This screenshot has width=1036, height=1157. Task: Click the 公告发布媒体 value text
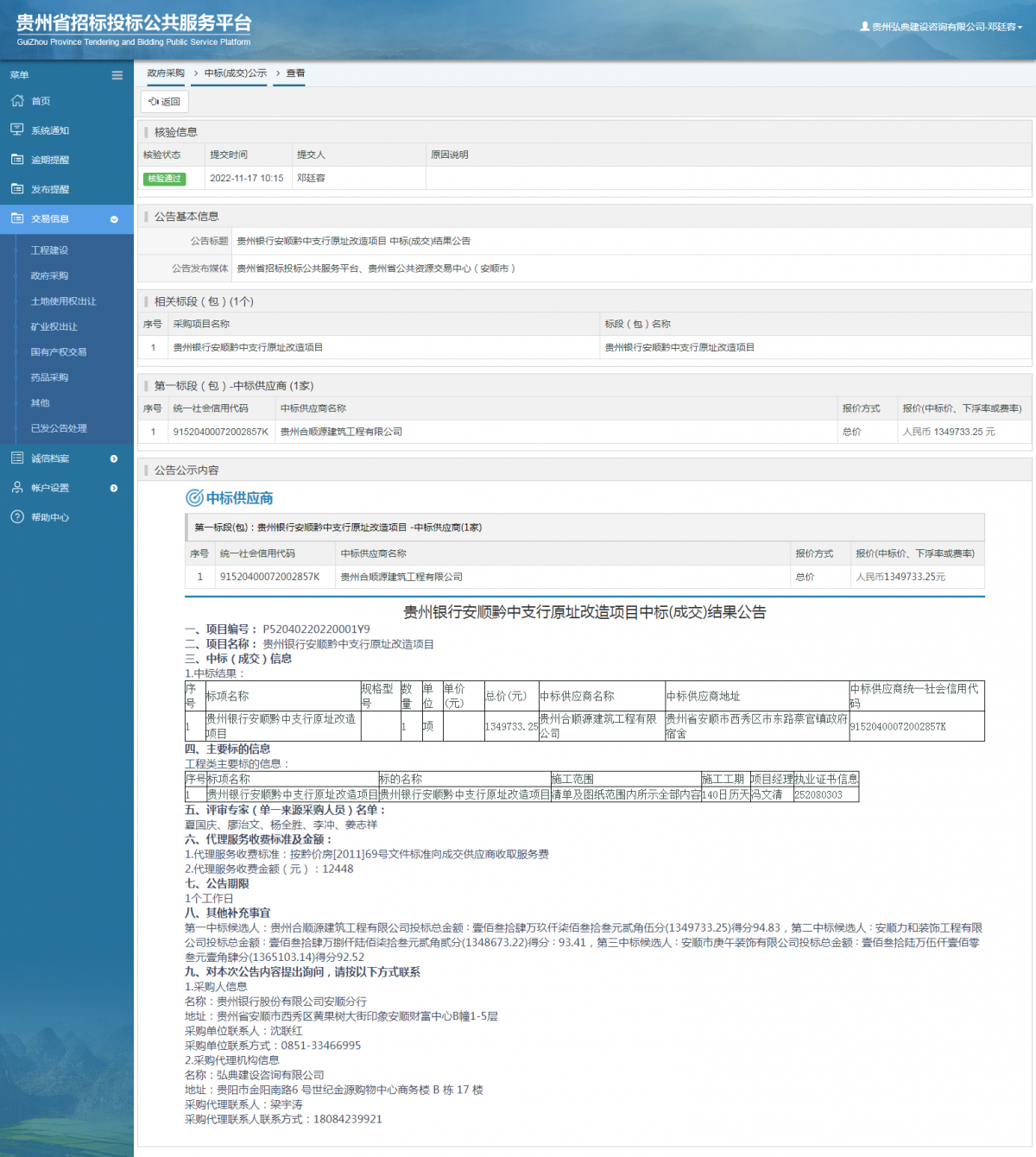376,269
